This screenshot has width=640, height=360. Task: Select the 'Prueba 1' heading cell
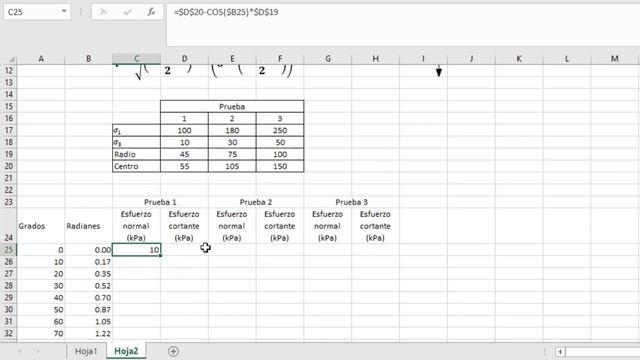pos(160,202)
